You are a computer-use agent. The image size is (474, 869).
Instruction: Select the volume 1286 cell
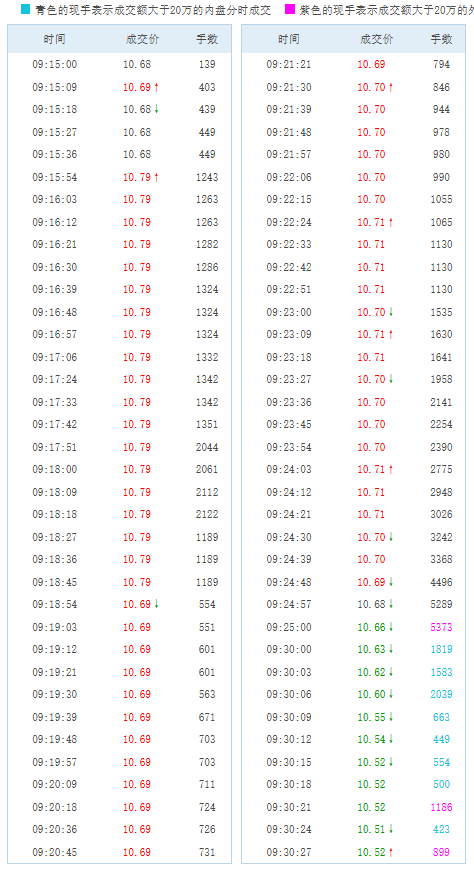click(x=207, y=267)
